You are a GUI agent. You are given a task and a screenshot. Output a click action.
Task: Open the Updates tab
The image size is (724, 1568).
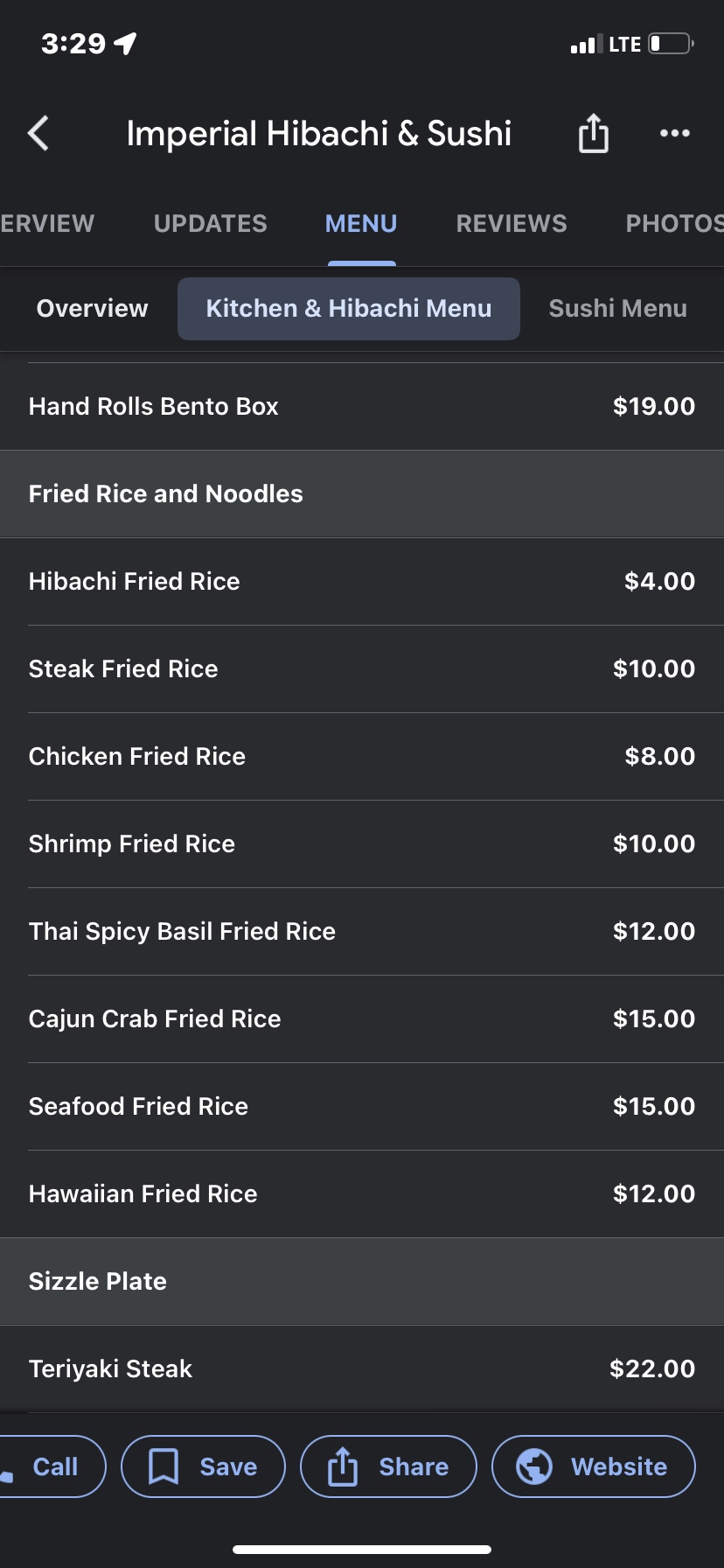coord(210,224)
